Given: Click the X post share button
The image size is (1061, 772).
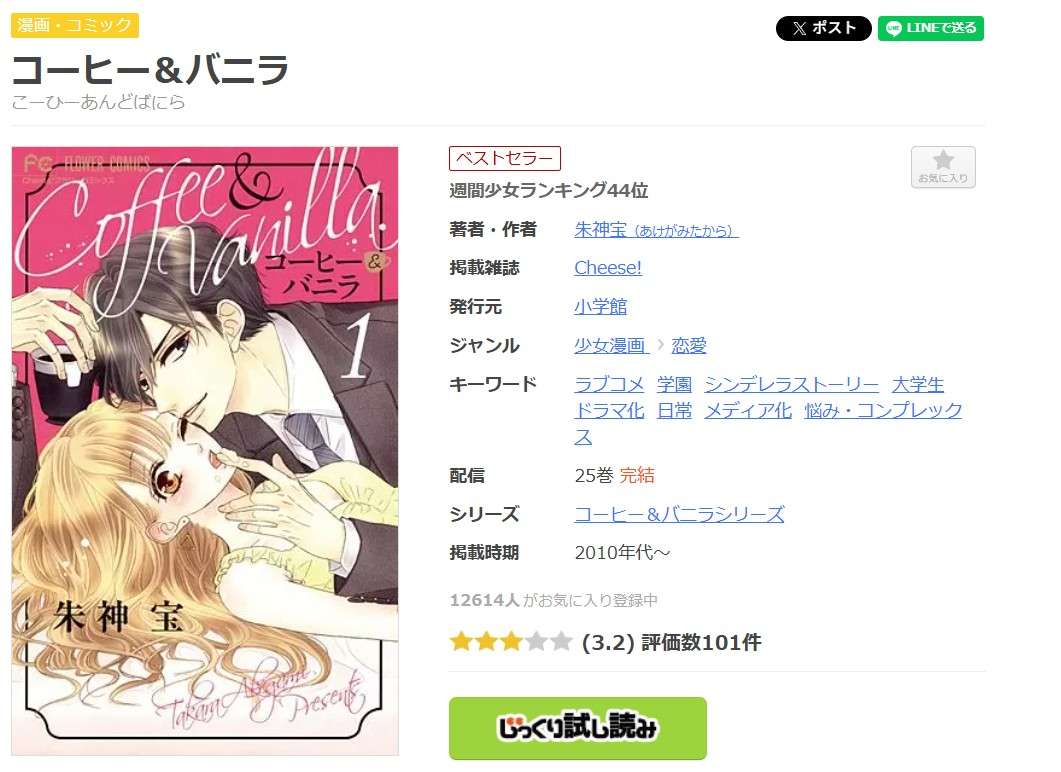Looking at the screenshot, I should [x=823, y=28].
